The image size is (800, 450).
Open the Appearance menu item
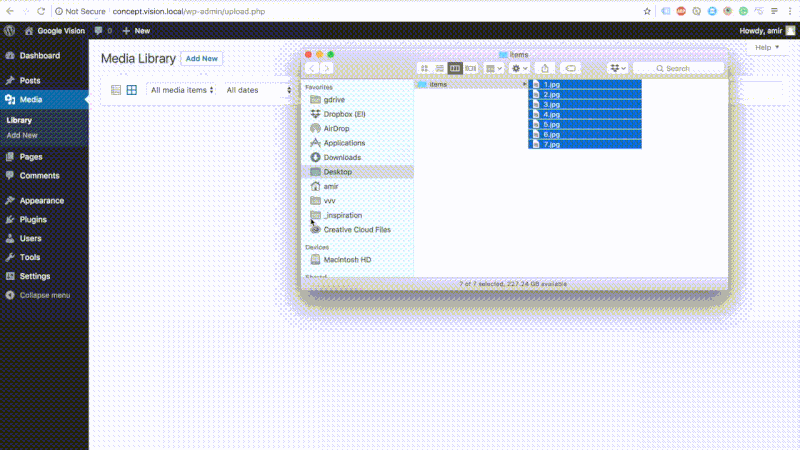pyautogui.click(x=42, y=201)
